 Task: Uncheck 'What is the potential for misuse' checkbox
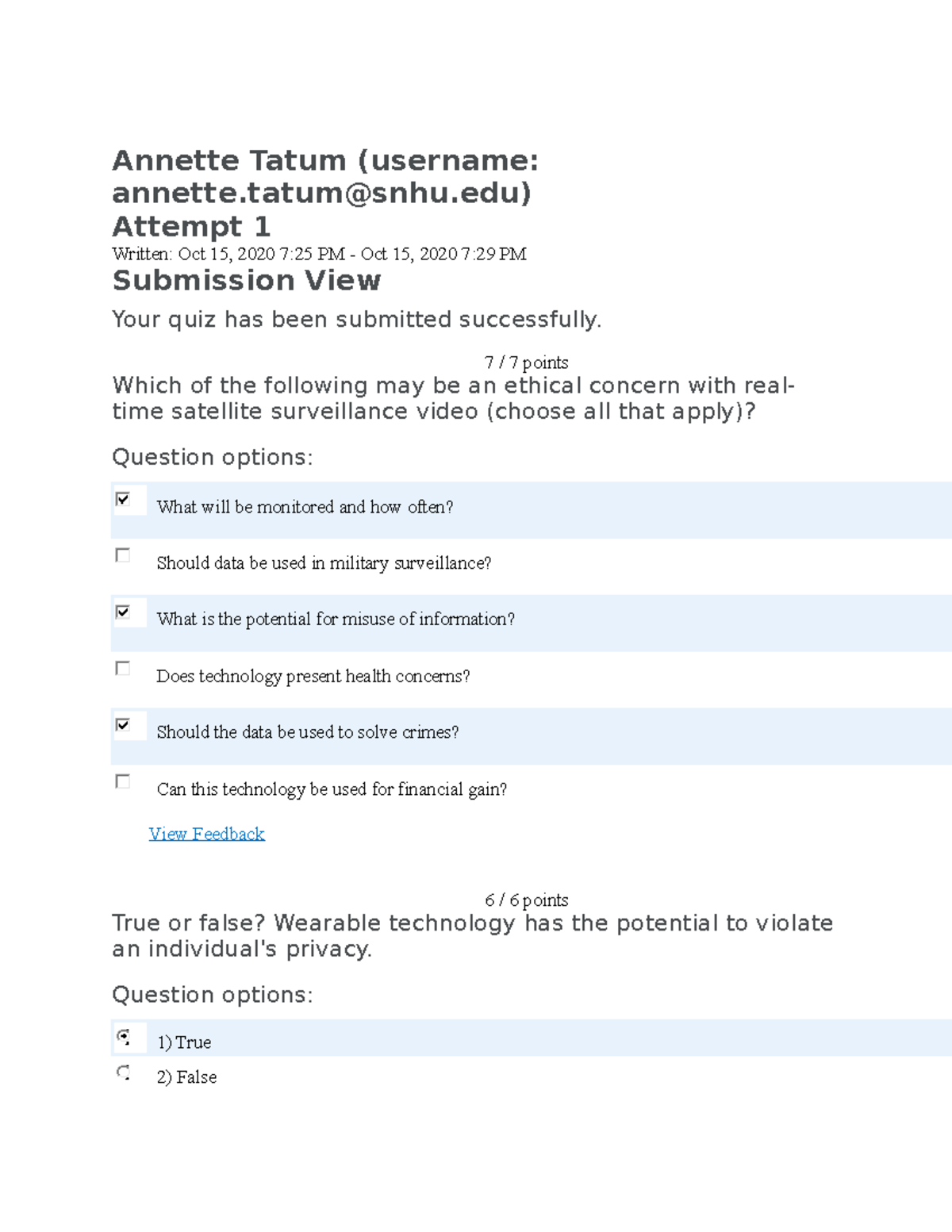123,612
